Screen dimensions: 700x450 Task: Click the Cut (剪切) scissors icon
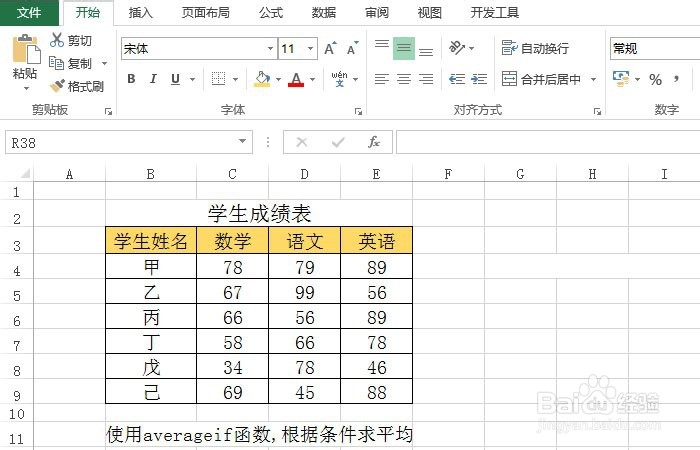point(57,40)
